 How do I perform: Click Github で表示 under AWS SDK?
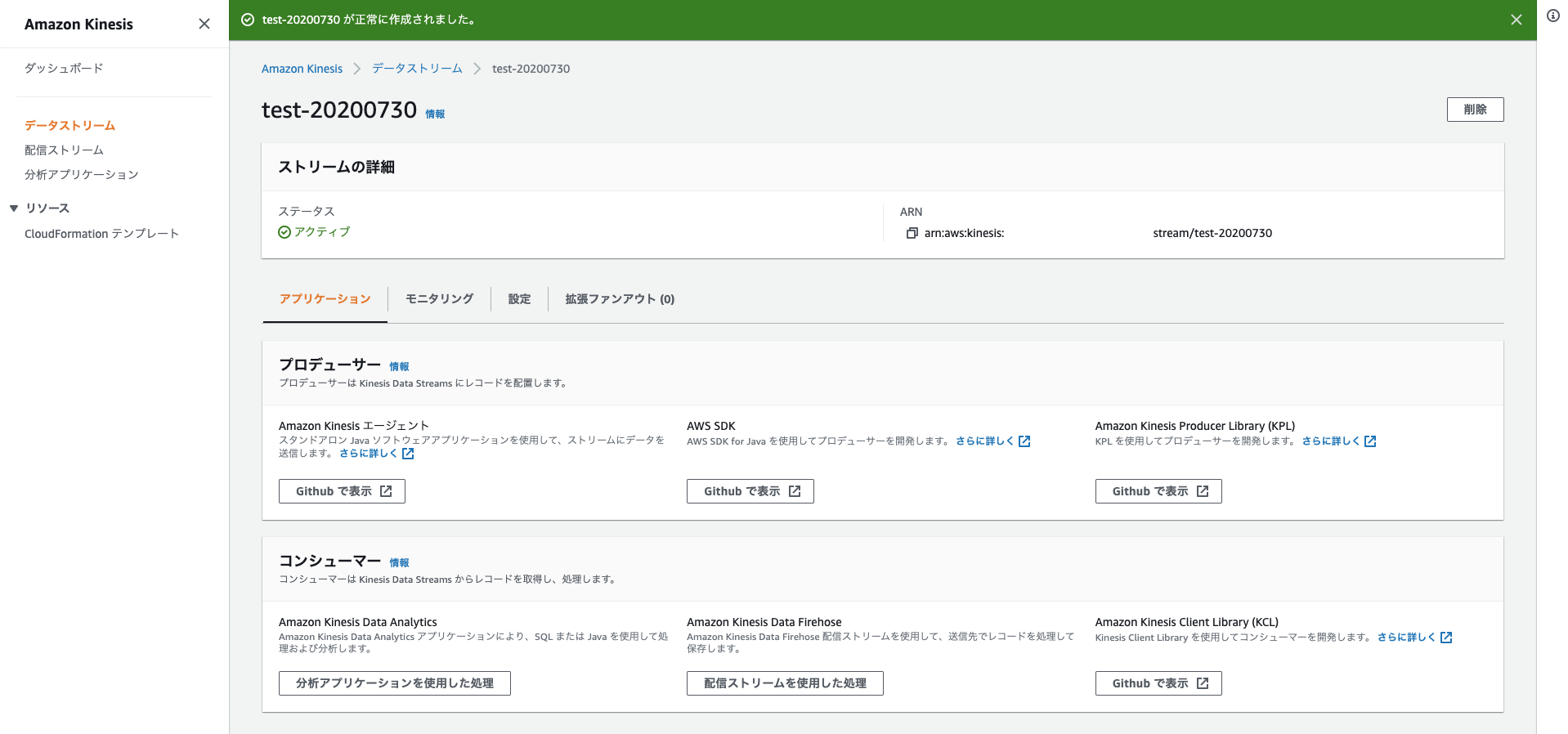[750, 491]
